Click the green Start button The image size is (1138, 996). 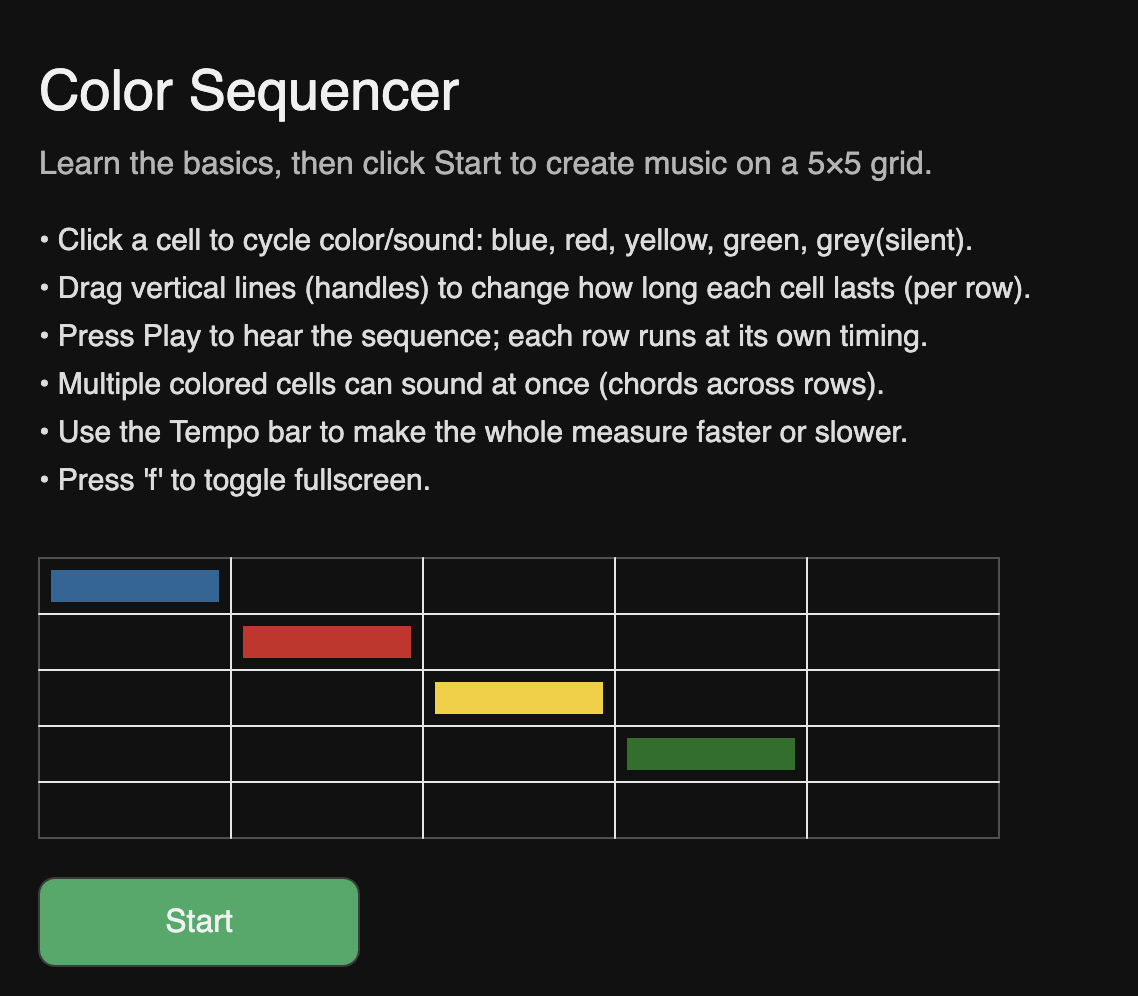198,921
